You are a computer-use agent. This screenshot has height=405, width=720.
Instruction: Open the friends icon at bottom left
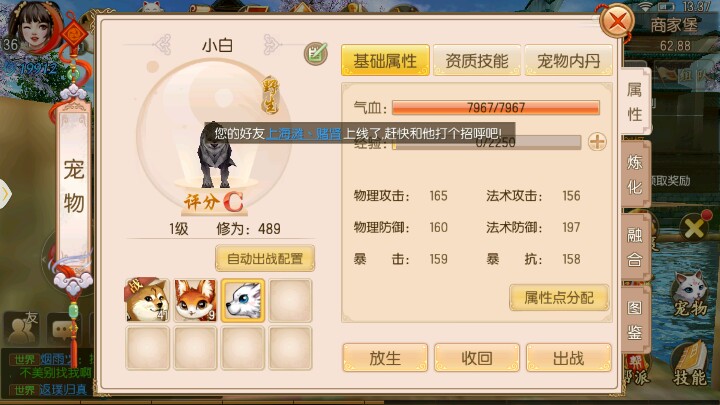22,328
